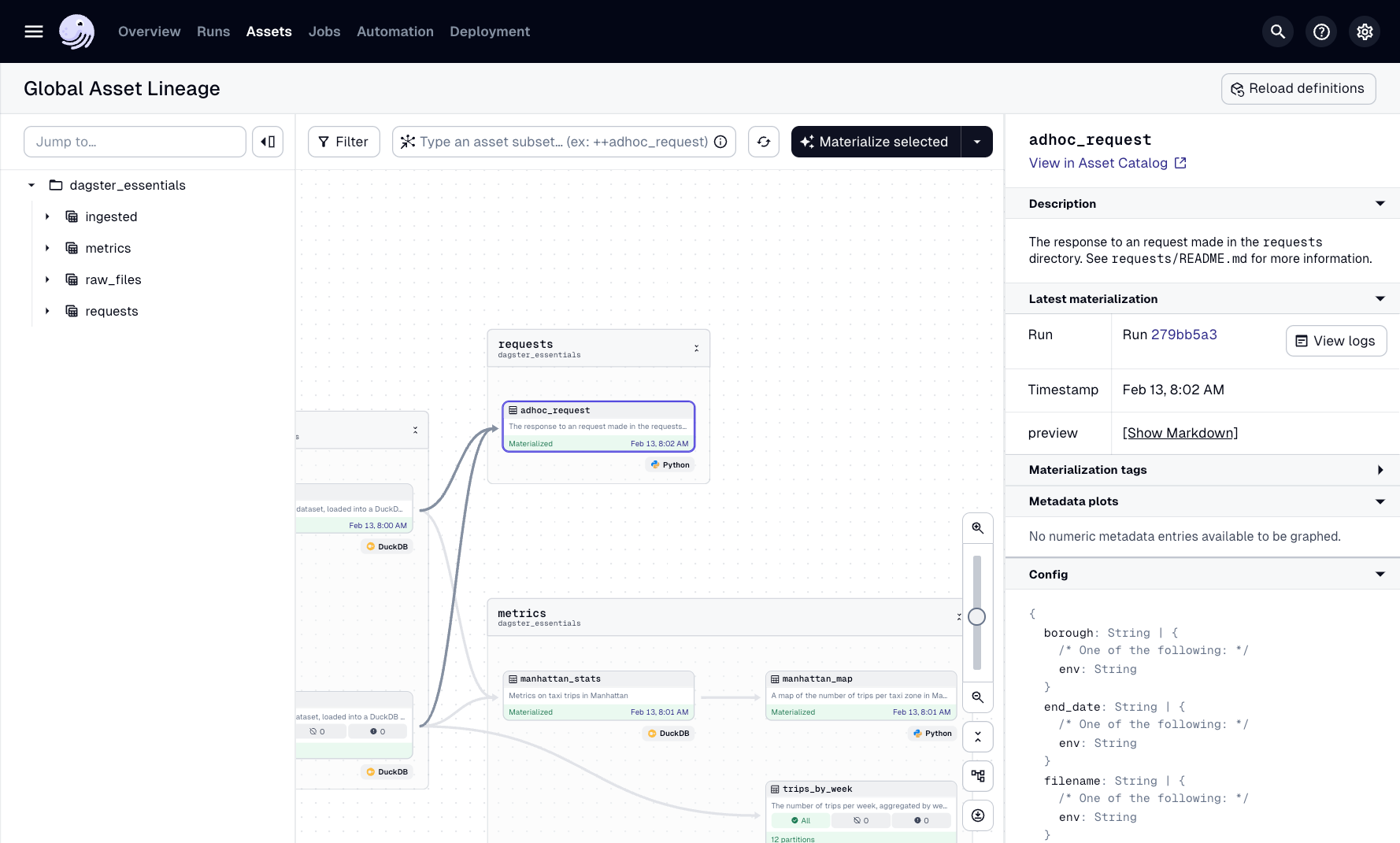Click the re-layout graph icon
Image resolution: width=1400 pixels, height=843 pixels.
pyautogui.click(x=978, y=775)
